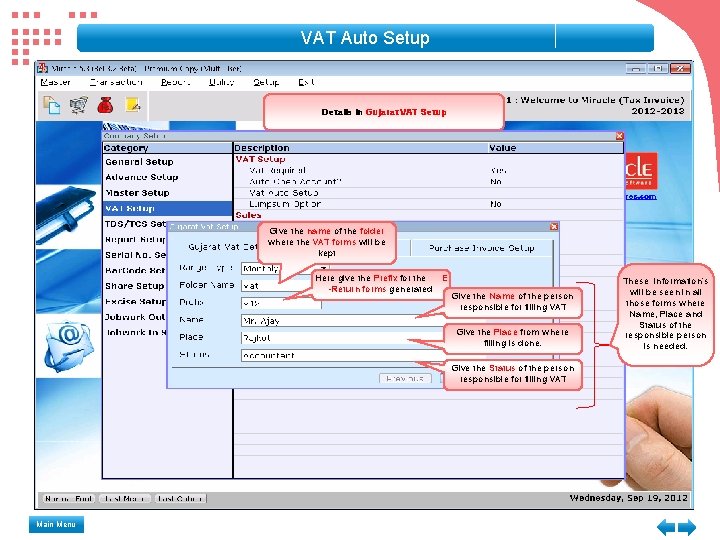Go to previous slide with left arrow
This screenshot has width=720, height=540.
click(666, 527)
